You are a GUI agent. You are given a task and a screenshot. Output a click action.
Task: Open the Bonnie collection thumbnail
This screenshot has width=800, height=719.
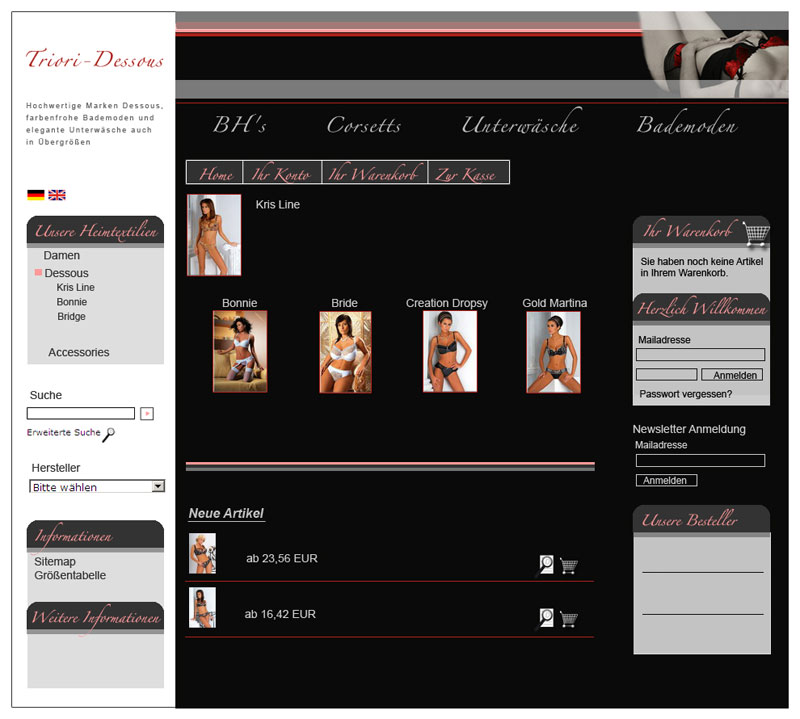240,352
